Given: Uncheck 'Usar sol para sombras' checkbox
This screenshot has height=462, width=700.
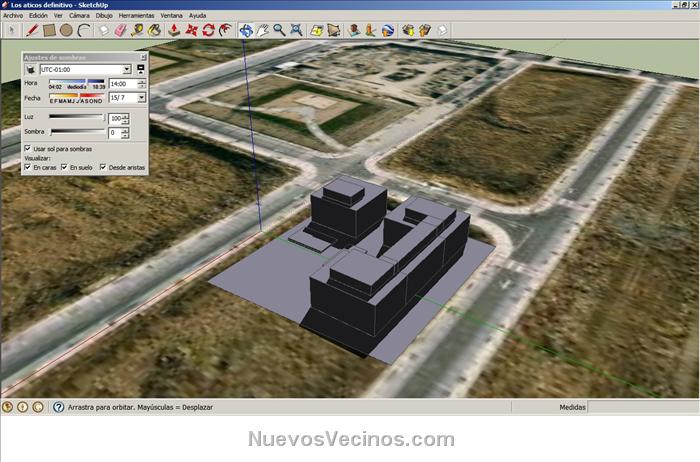Looking at the screenshot, I should click(x=27, y=149).
